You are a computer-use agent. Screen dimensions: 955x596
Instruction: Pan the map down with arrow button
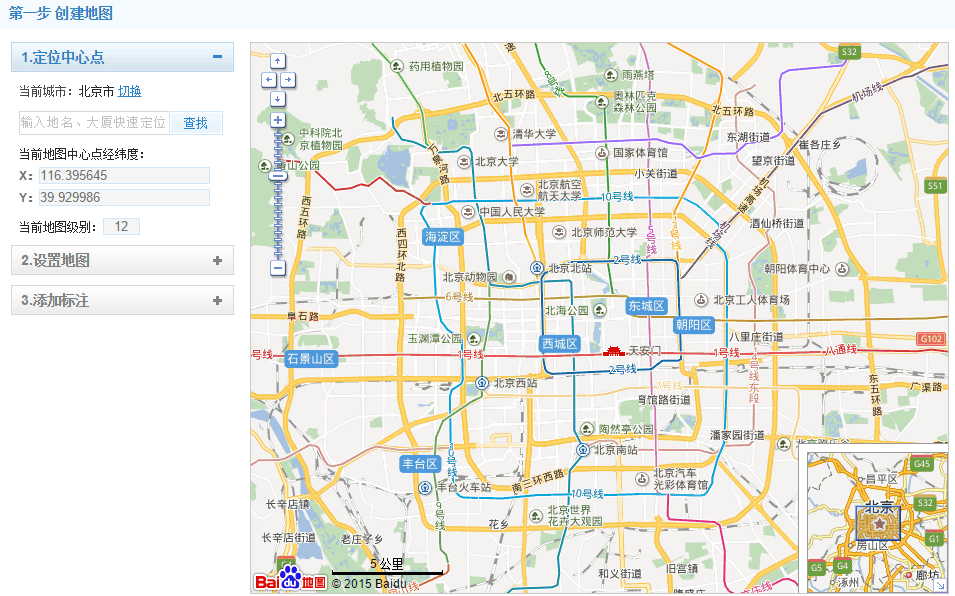[x=278, y=98]
